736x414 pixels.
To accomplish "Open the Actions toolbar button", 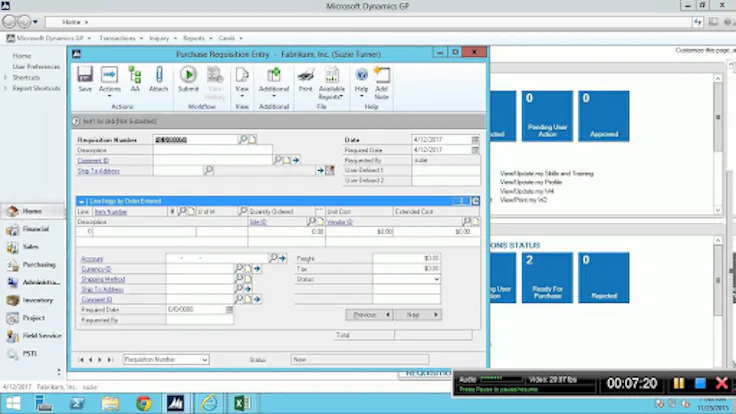I will pyautogui.click(x=109, y=81).
